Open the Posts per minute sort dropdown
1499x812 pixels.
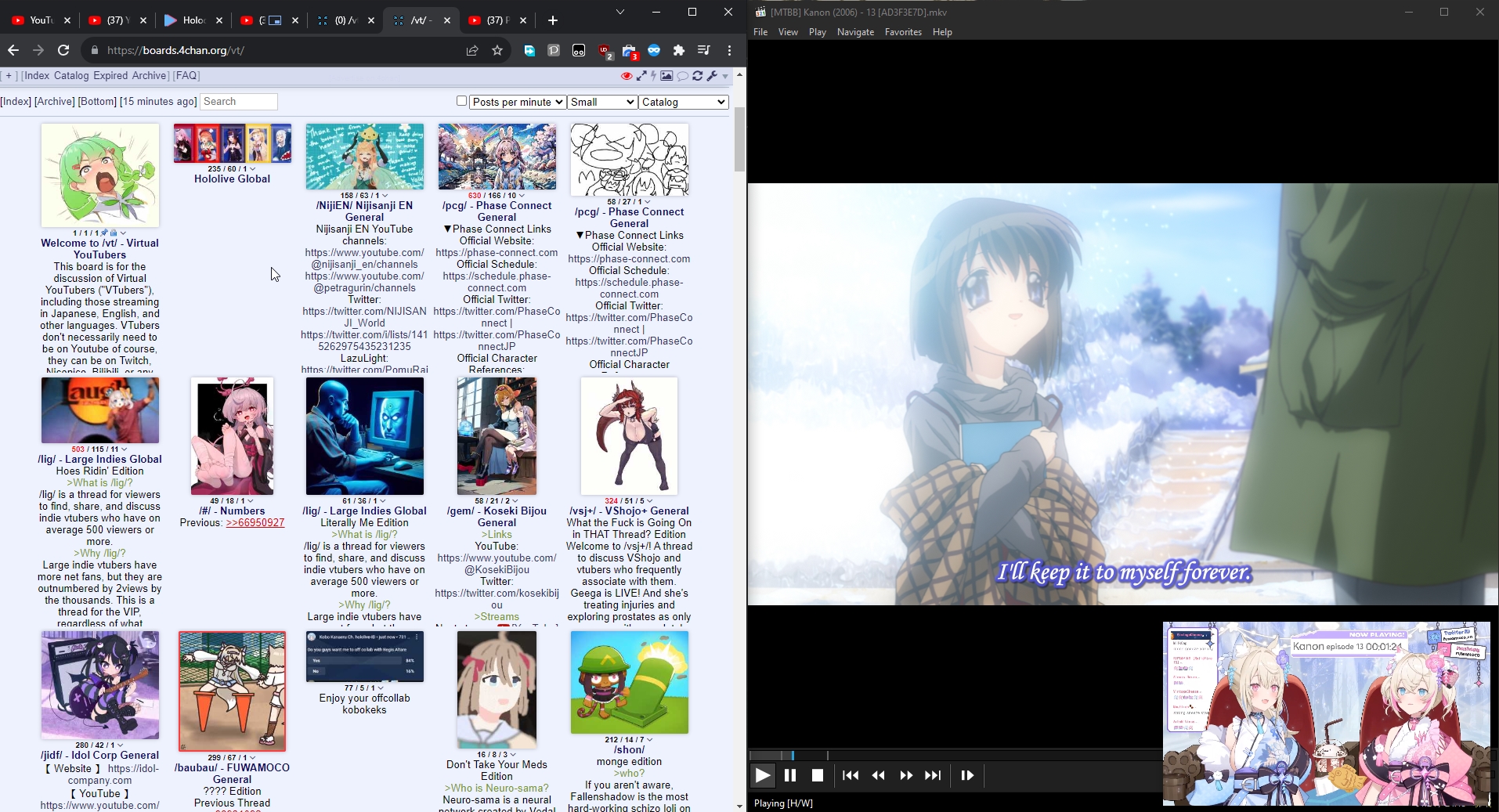click(518, 102)
